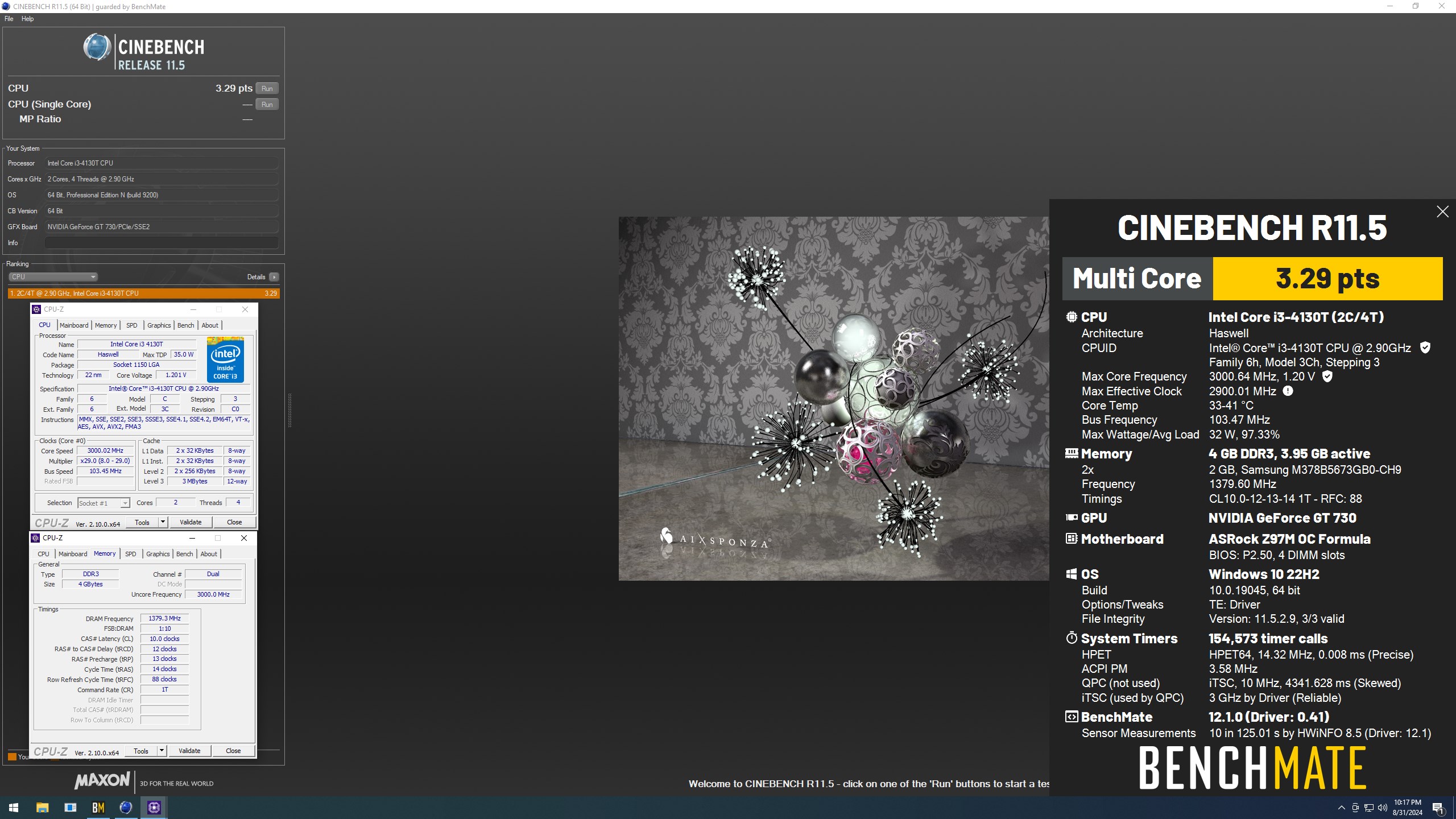This screenshot has height=819, width=1456.
Task: Open Memory tab in upper CPU-Z window
Action: click(106, 325)
